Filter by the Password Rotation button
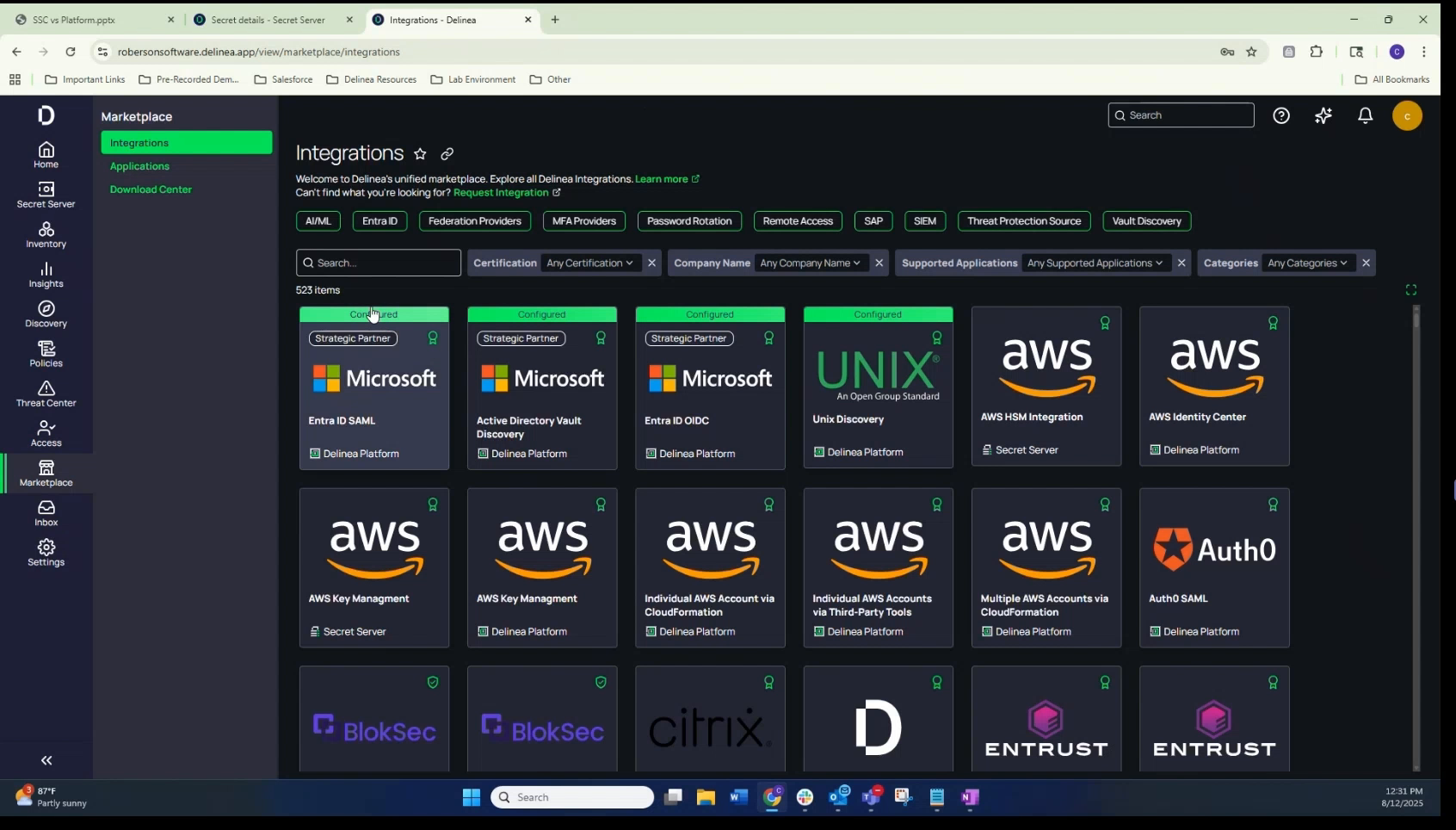Viewport: 1456px width, 830px height. click(x=689, y=221)
